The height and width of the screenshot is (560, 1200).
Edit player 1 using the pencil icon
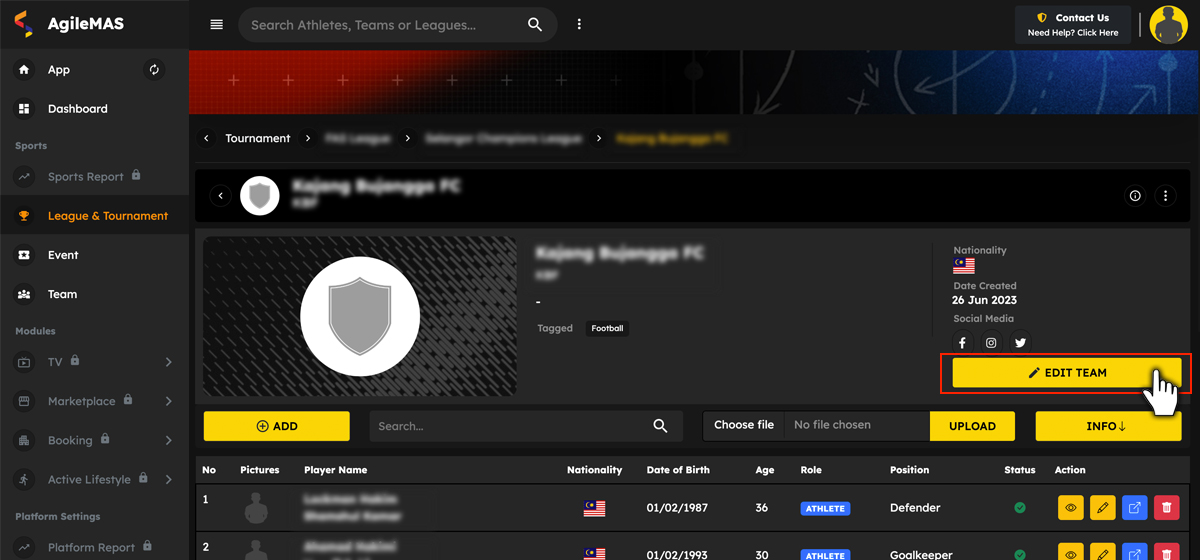[1102, 508]
